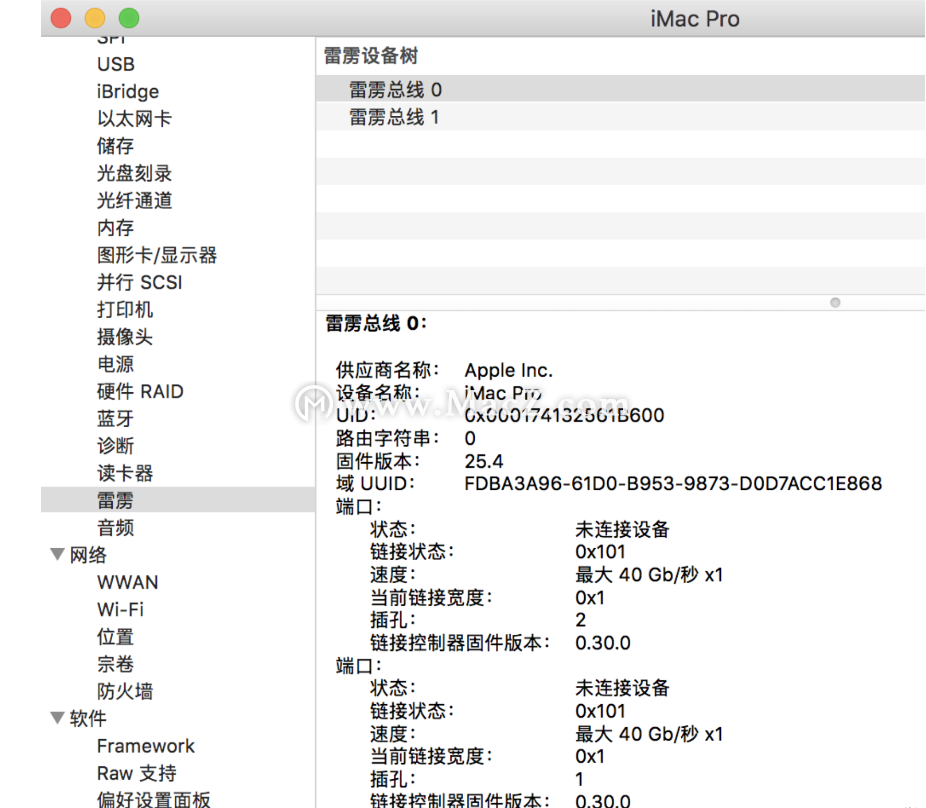Zoom the window with the green button
The height and width of the screenshot is (808, 926).
click(129, 18)
